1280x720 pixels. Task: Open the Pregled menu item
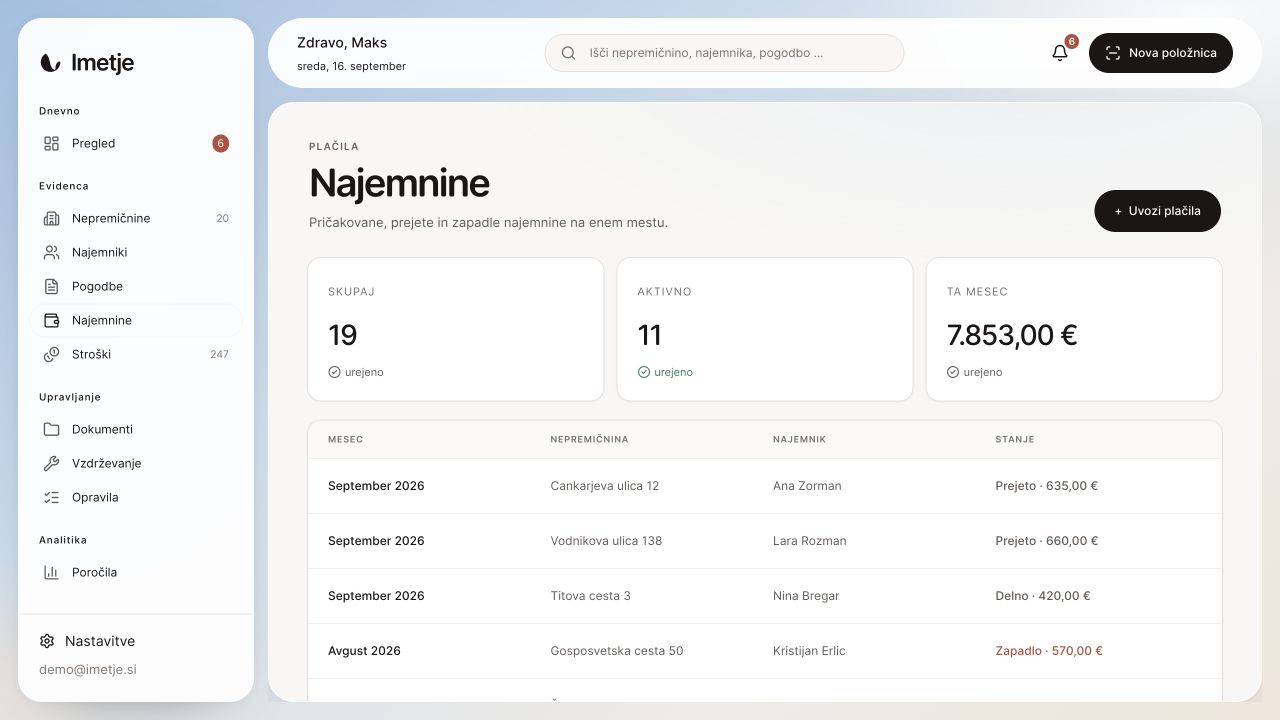tap(136, 143)
